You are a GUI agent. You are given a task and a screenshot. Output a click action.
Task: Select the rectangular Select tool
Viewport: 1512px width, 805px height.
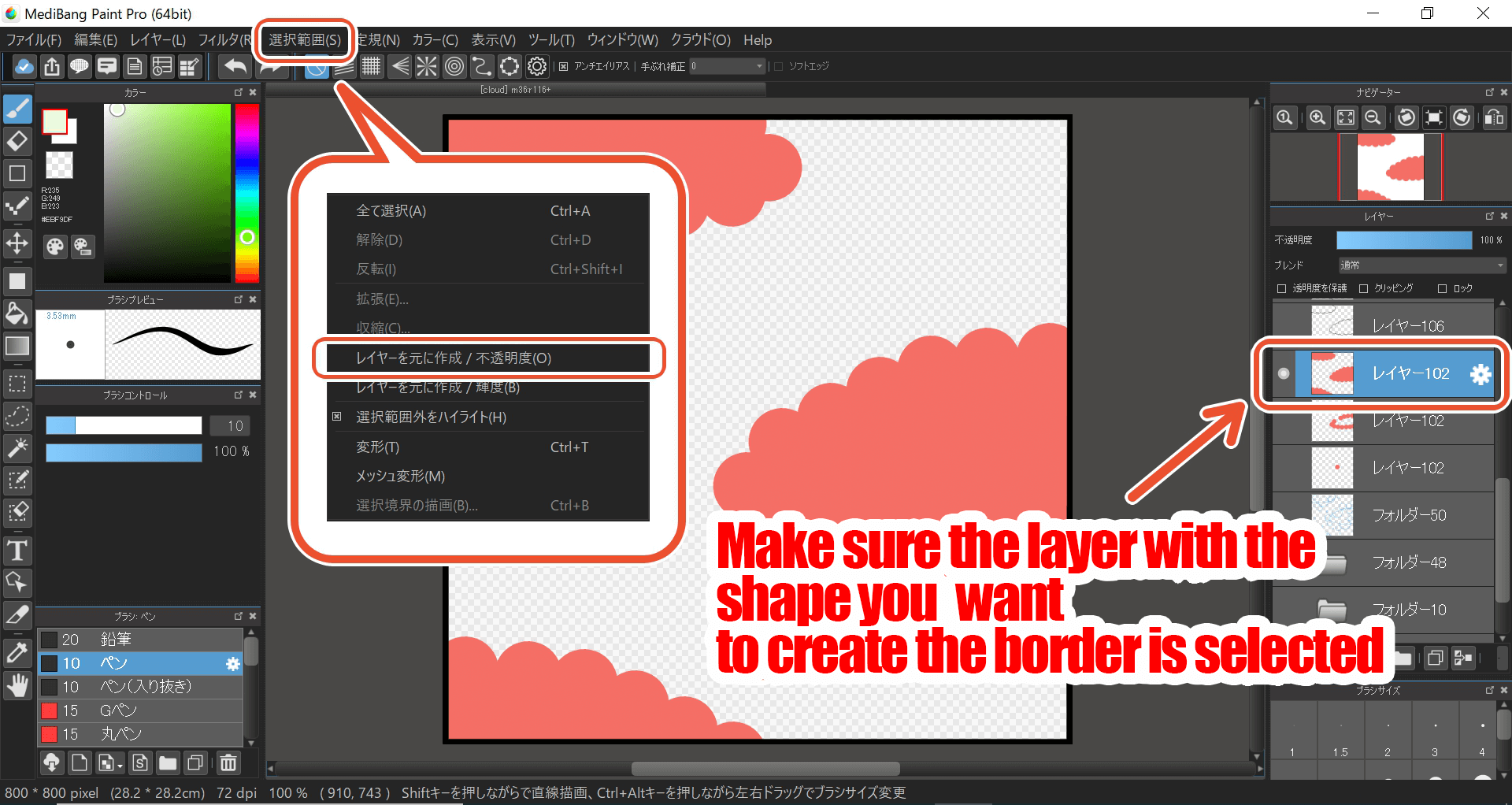coord(17,384)
